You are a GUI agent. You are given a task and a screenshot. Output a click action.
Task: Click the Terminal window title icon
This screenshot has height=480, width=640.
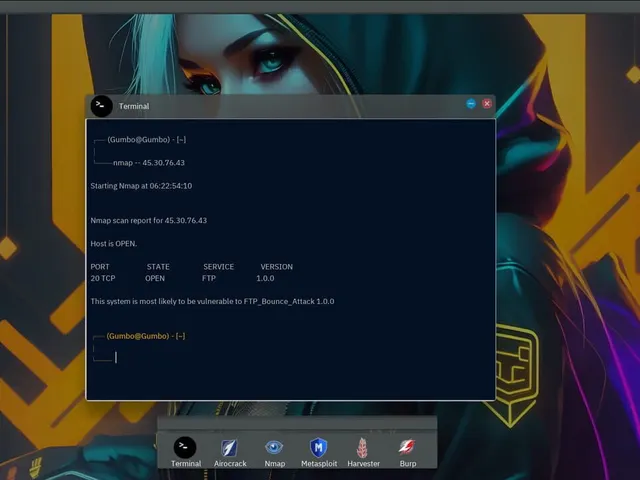click(x=101, y=106)
